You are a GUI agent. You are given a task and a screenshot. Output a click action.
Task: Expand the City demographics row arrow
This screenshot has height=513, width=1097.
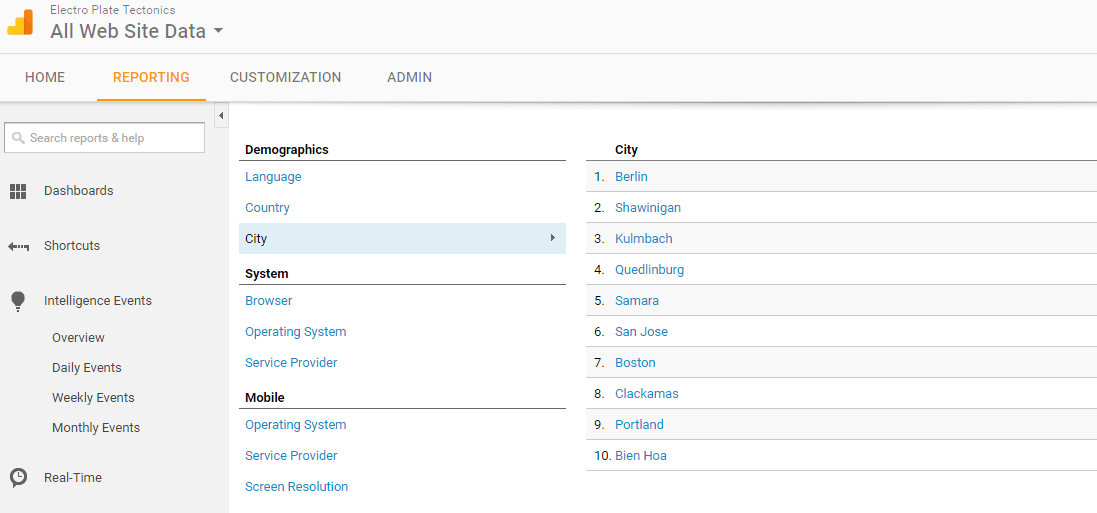(x=552, y=238)
